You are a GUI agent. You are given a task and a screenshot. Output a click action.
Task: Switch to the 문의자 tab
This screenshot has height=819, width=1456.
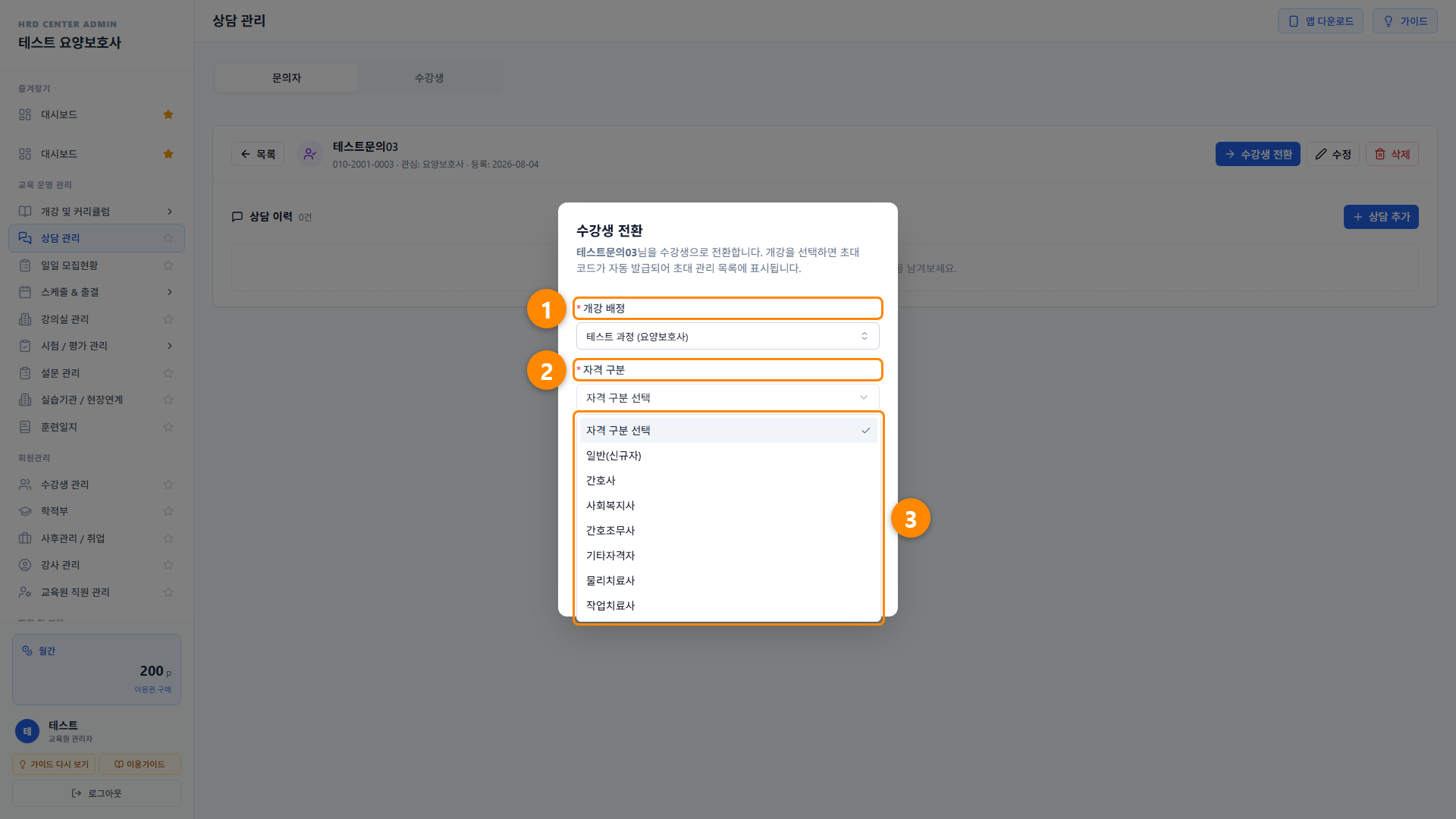[287, 77]
